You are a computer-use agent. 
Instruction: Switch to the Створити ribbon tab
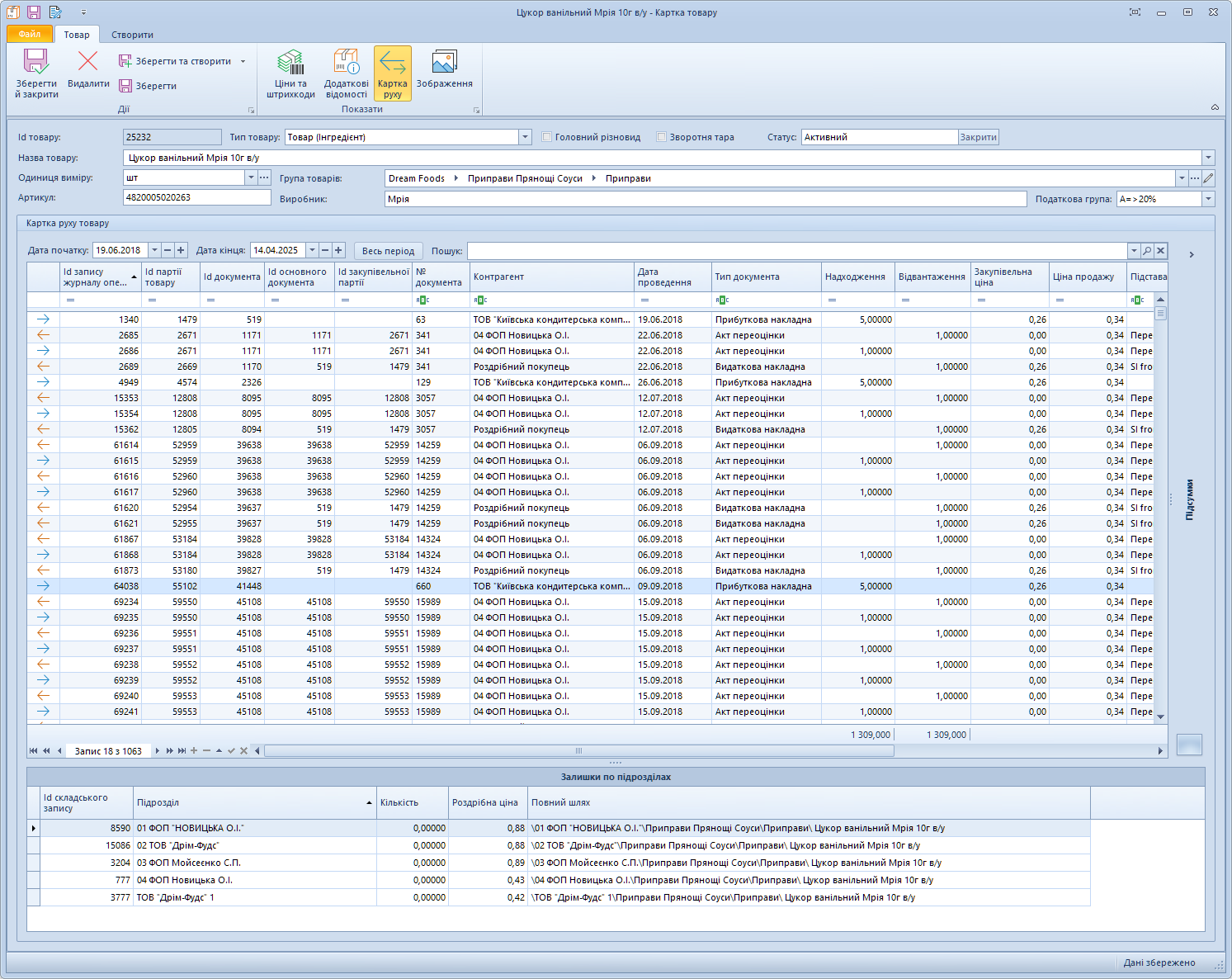coord(132,35)
